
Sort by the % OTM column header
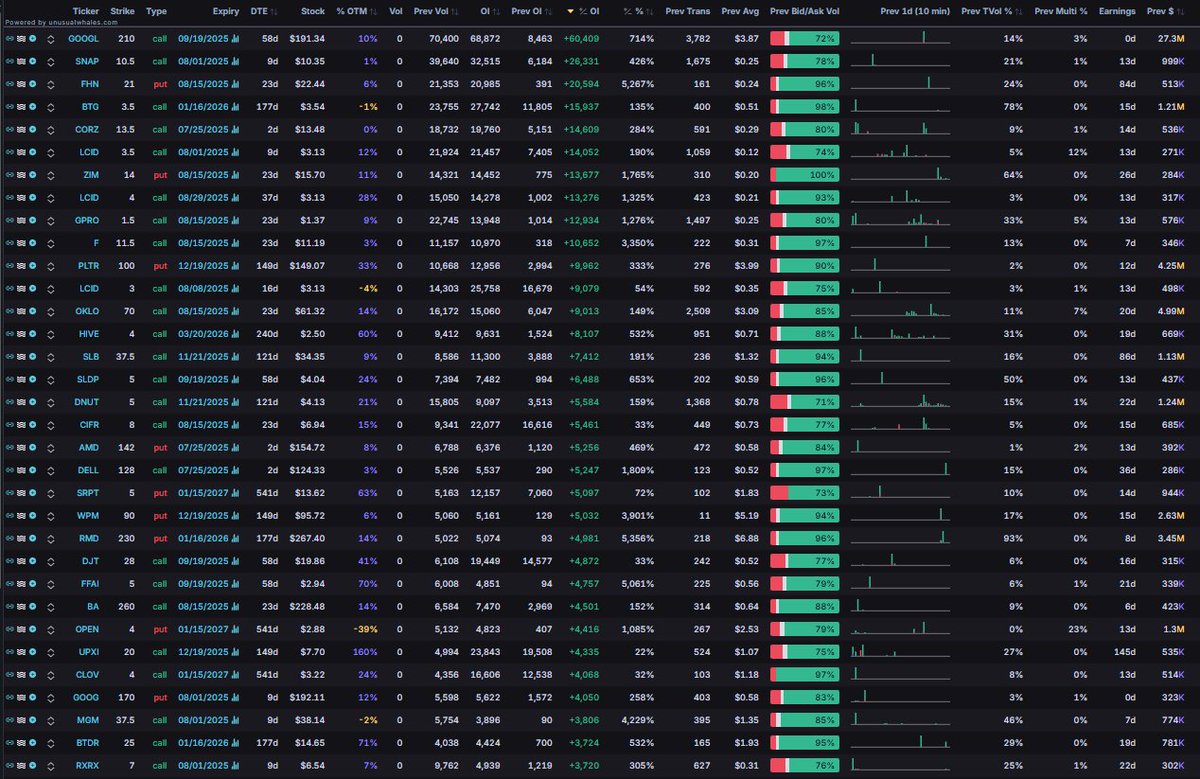coord(358,11)
